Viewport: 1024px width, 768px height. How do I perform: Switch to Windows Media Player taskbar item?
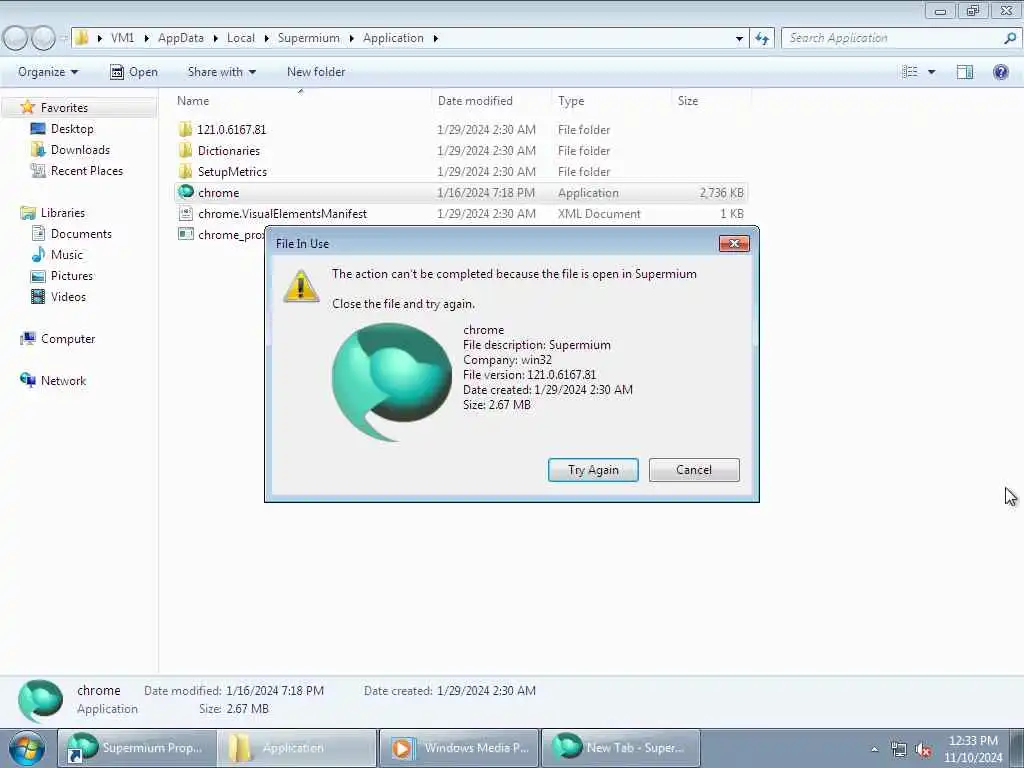(x=459, y=748)
